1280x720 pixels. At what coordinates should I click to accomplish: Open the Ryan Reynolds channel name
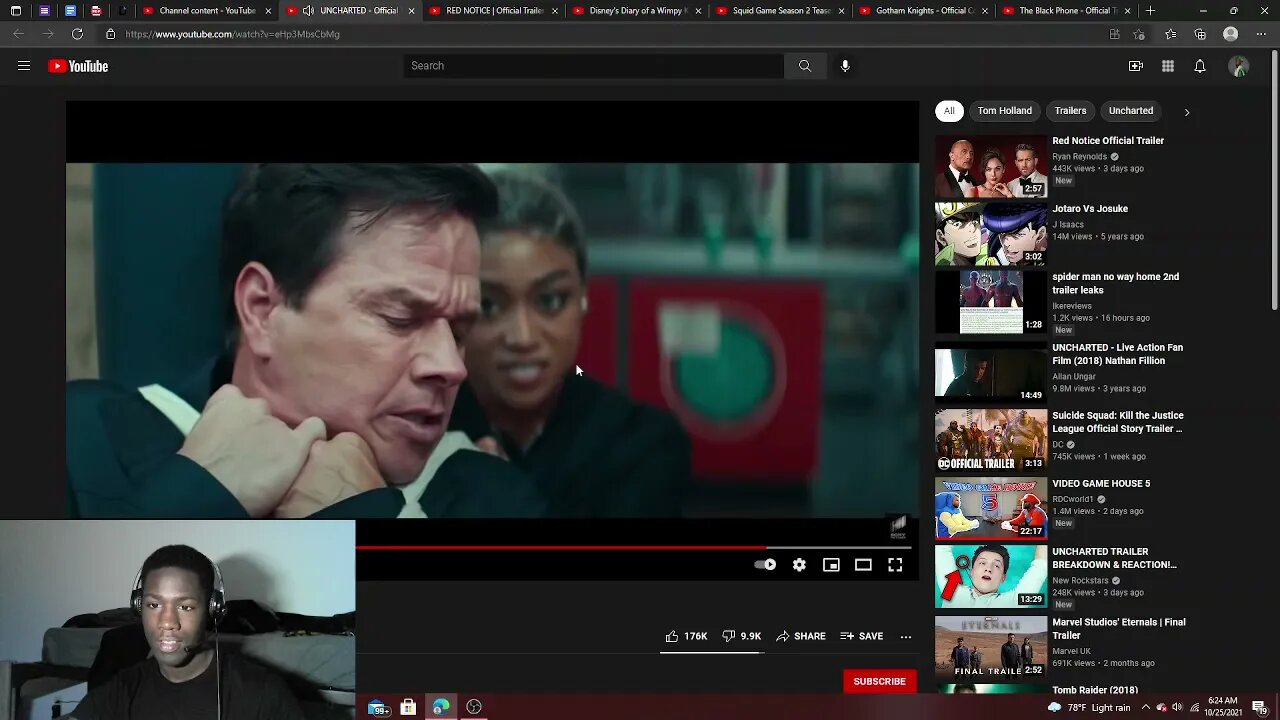(1079, 157)
